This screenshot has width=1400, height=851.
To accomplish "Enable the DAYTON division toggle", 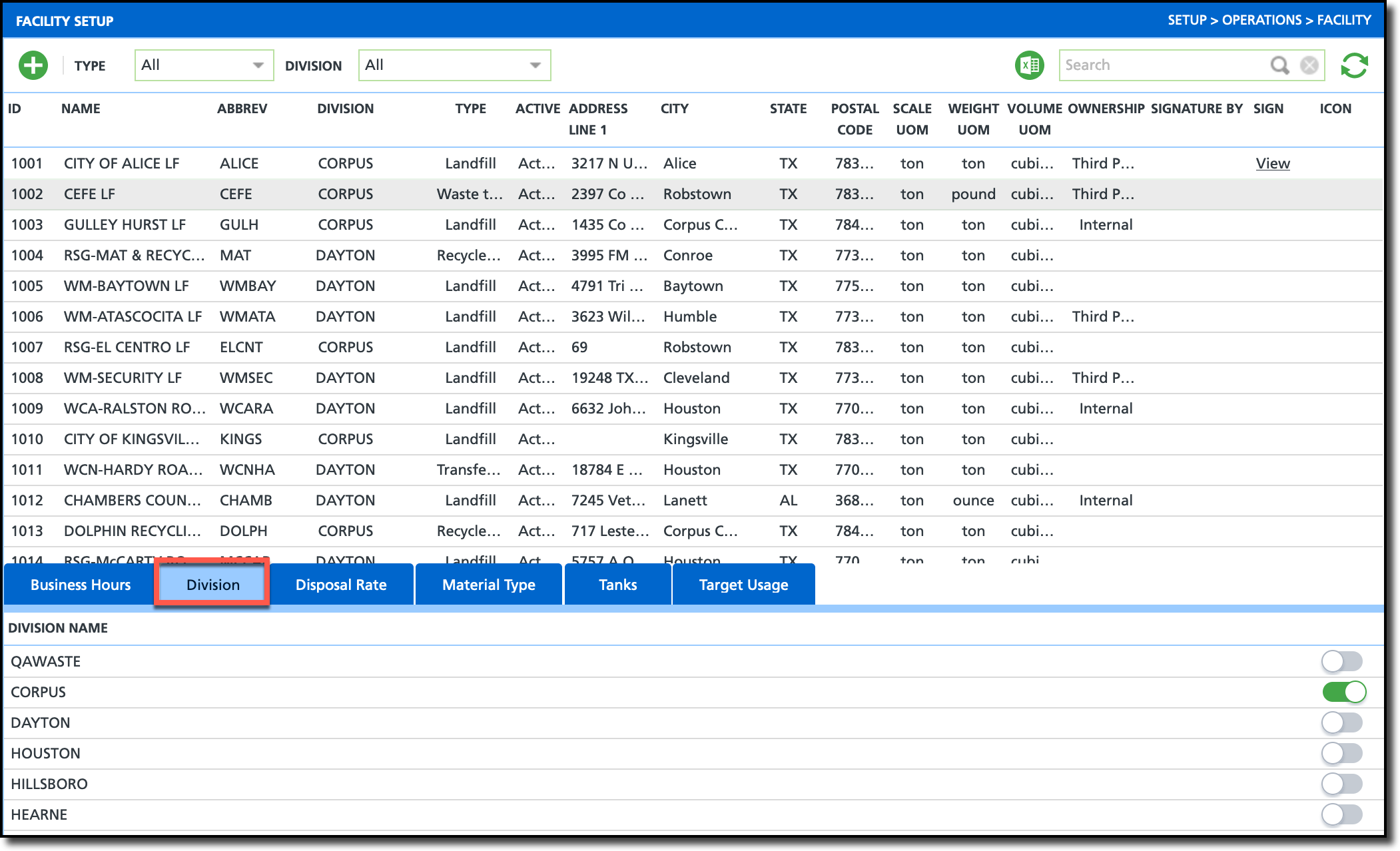I will click(1342, 722).
